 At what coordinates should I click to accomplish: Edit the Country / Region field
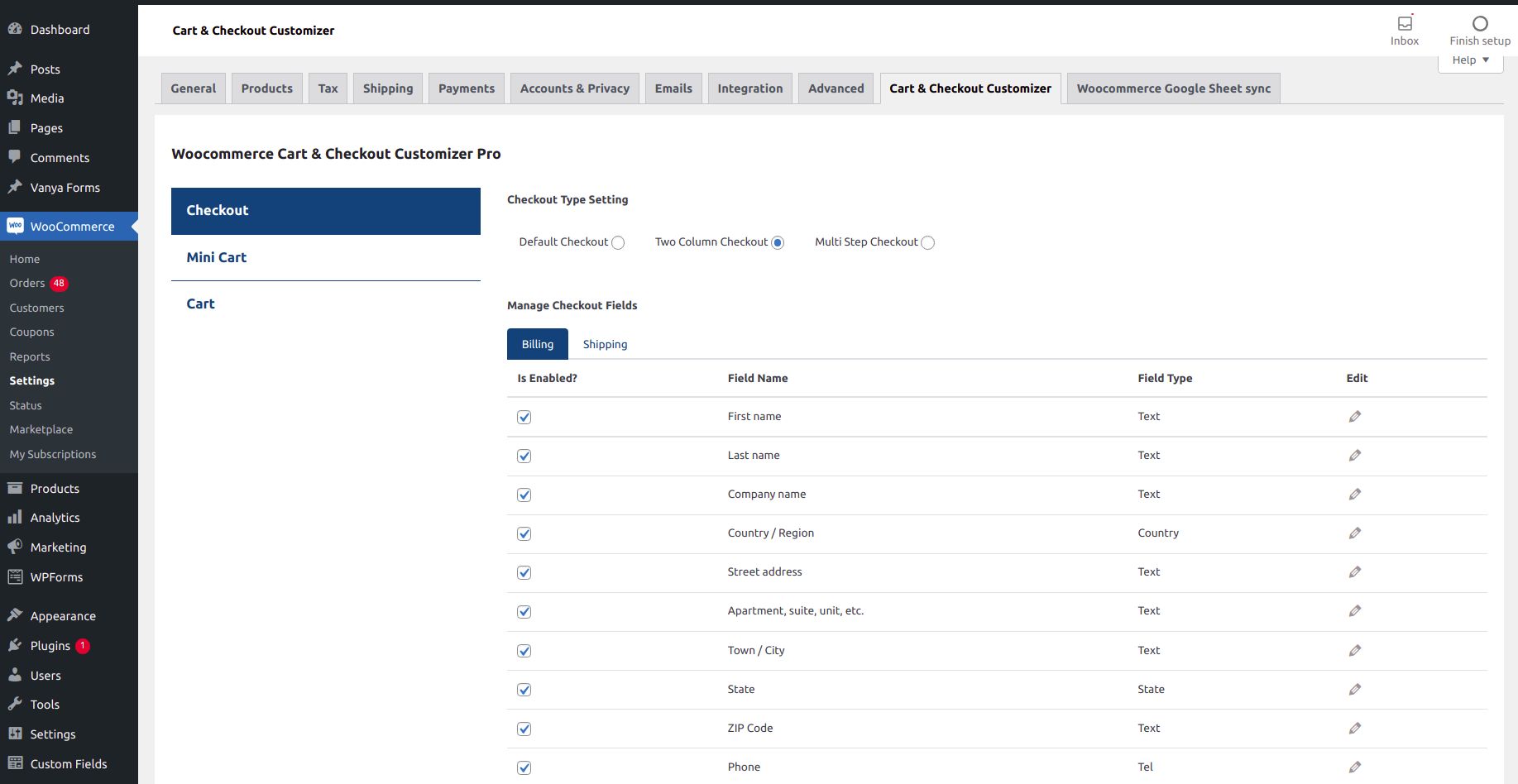[1354, 533]
